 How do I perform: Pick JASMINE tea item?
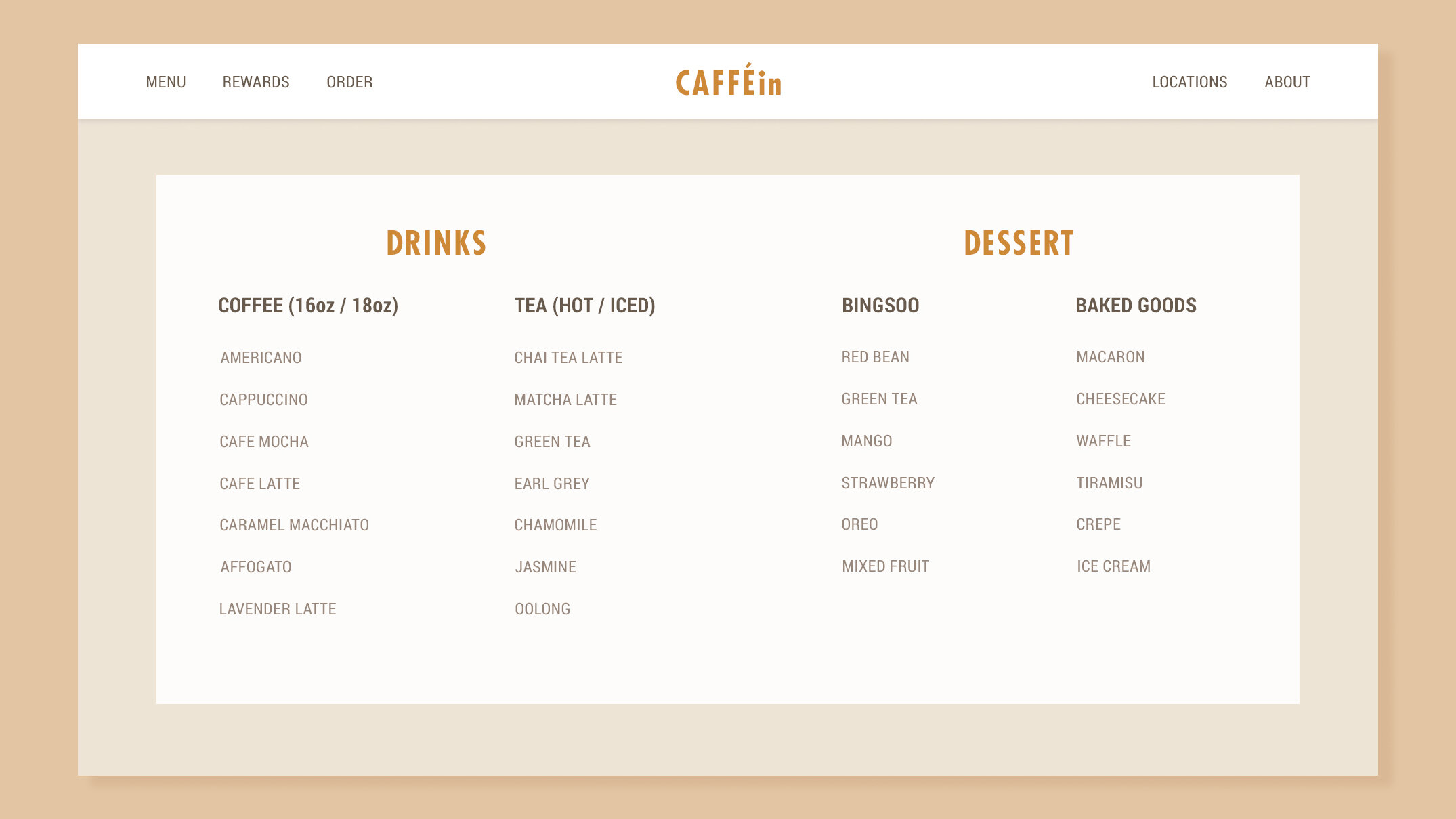coord(545,567)
